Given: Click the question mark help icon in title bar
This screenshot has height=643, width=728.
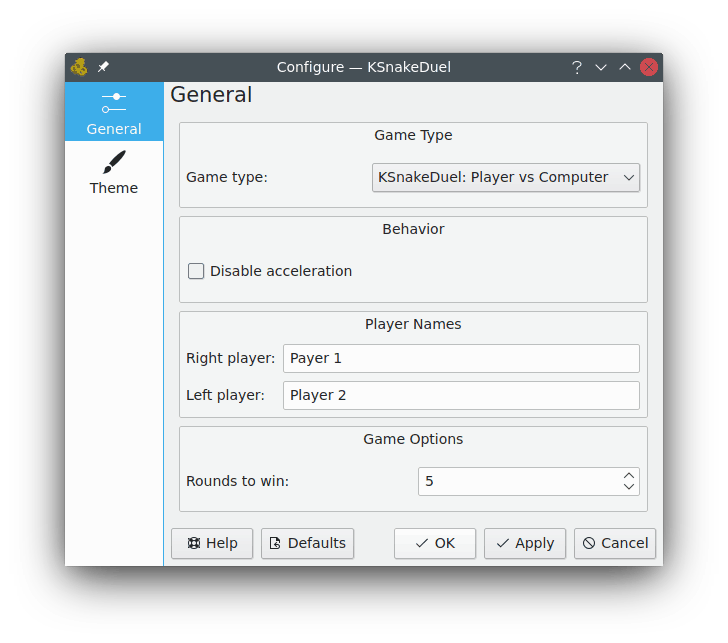Looking at the screenshot, I should (577, 67).
